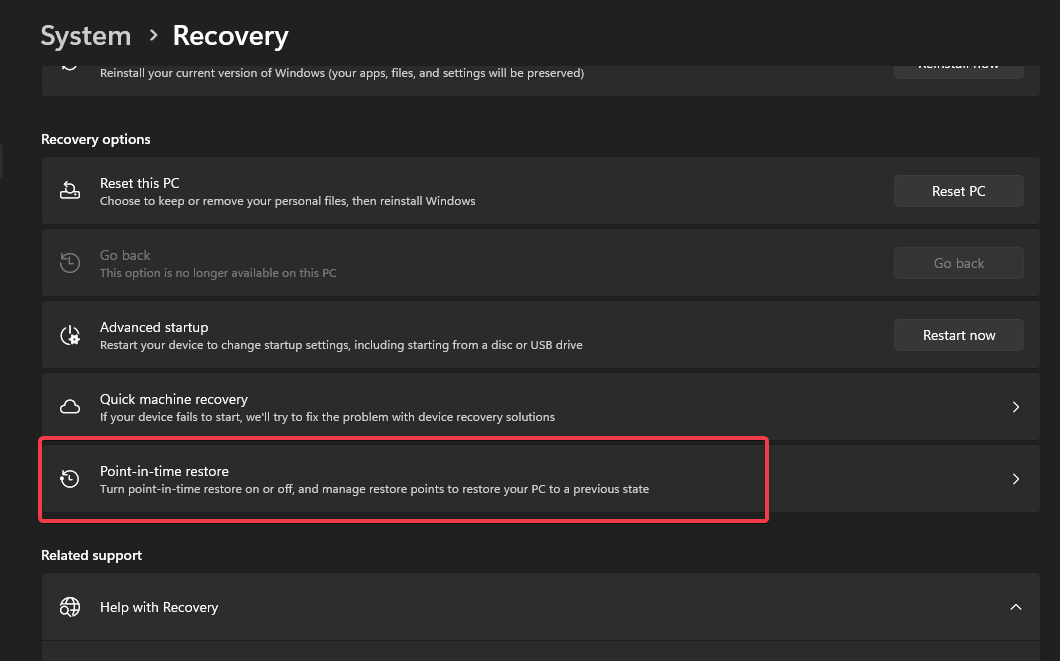The image size is (1060, 661).
Task: Click the greyed-out Go back history icon
Action: click(70, 263)
